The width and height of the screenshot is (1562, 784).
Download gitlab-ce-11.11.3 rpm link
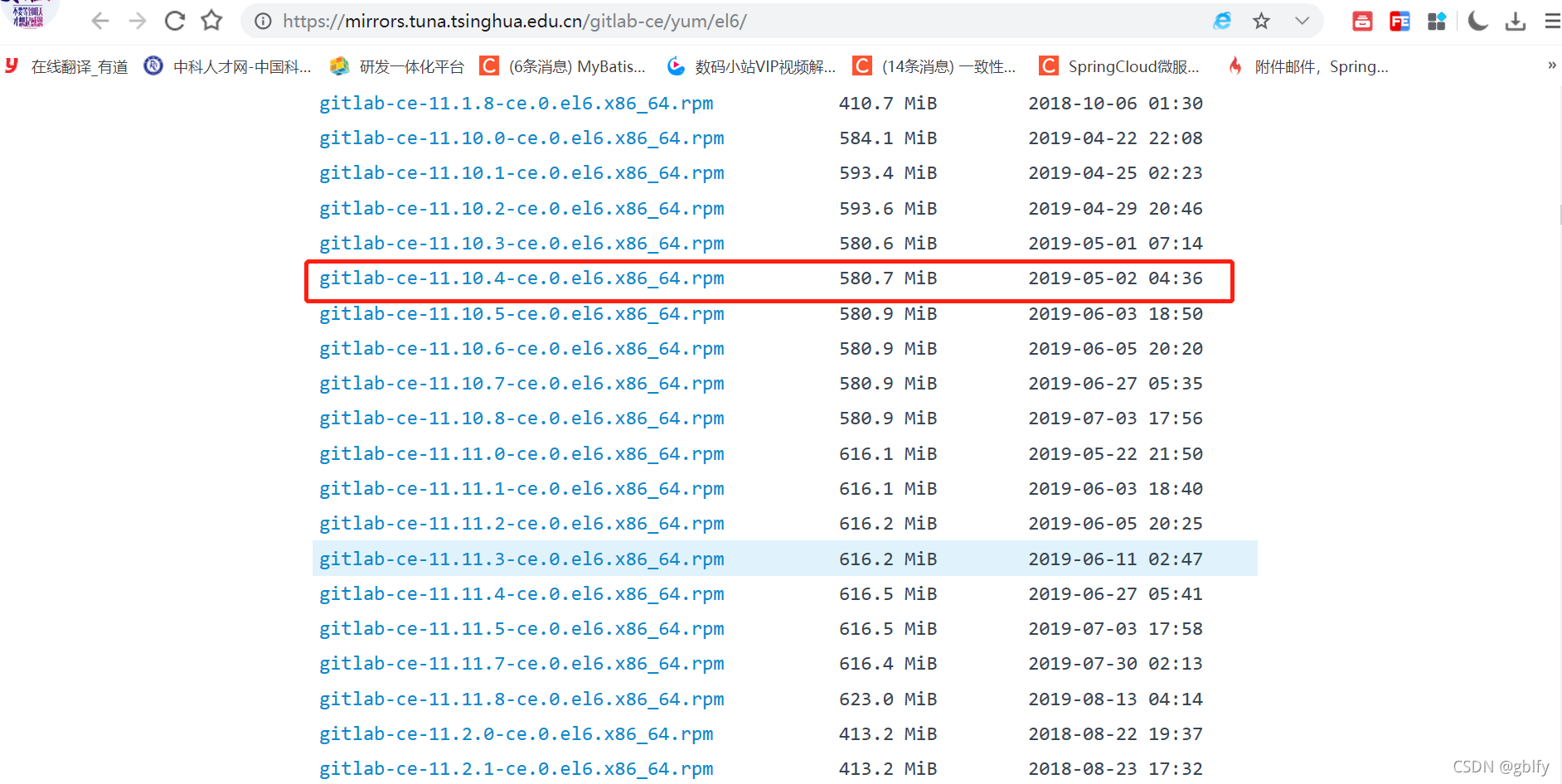(x=521, y=559)
